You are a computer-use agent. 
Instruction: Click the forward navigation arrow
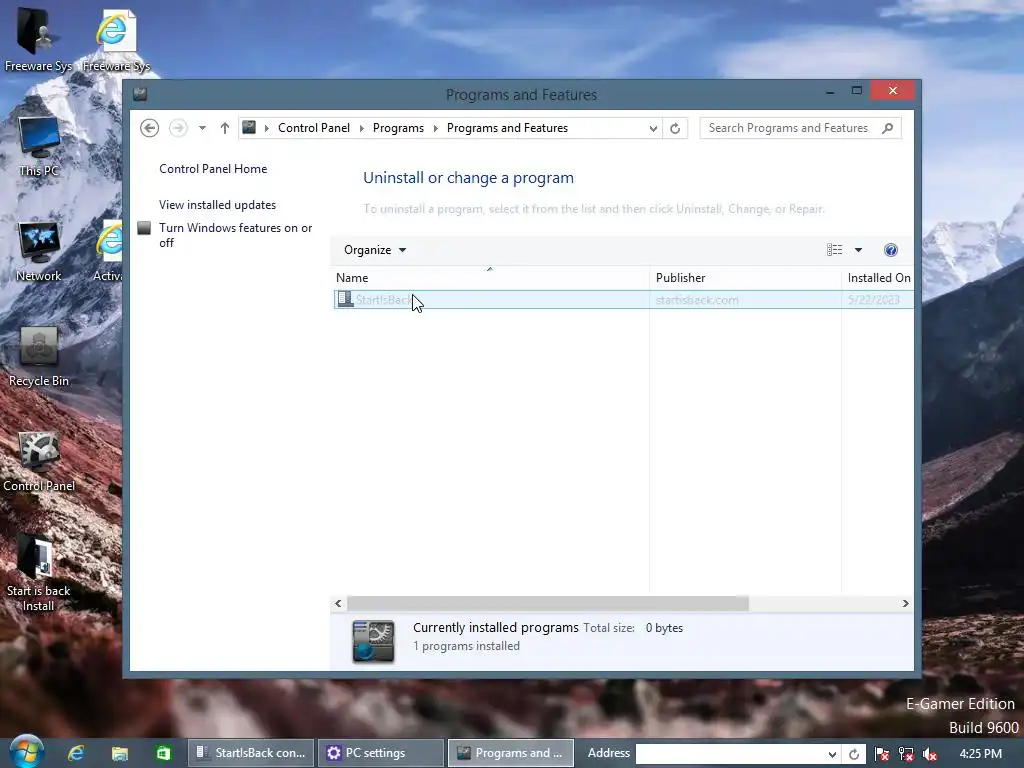[178, 128]
